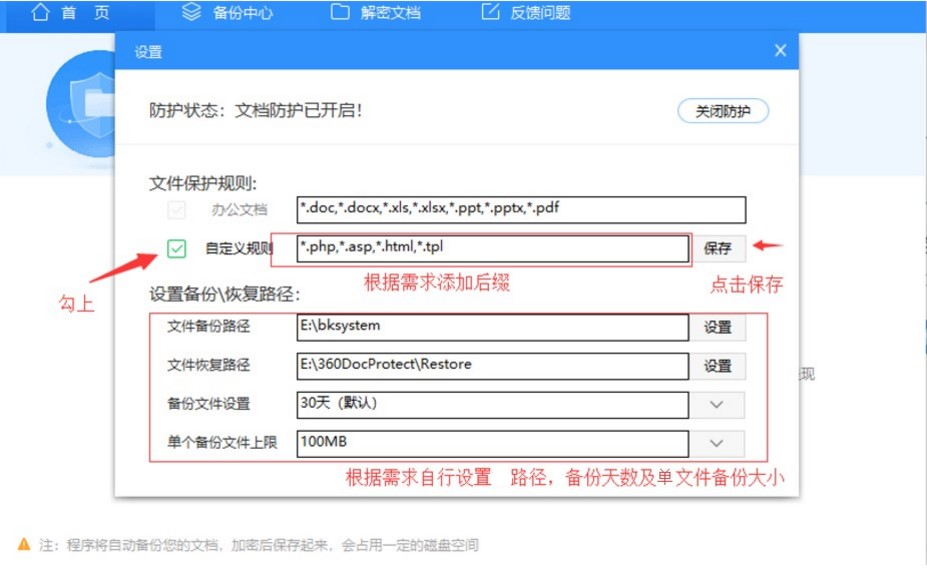Viewport: 927px width, 569px height.
Task: Expand the 备份文件设置 dropdown arrow
Action: click(717, 405)
